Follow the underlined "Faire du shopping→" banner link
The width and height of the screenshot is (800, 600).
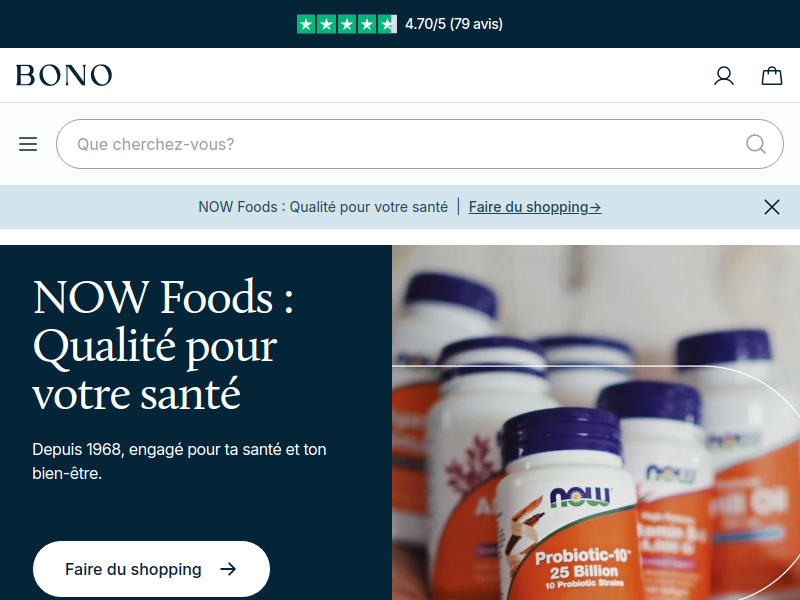[x=535, y=207]
